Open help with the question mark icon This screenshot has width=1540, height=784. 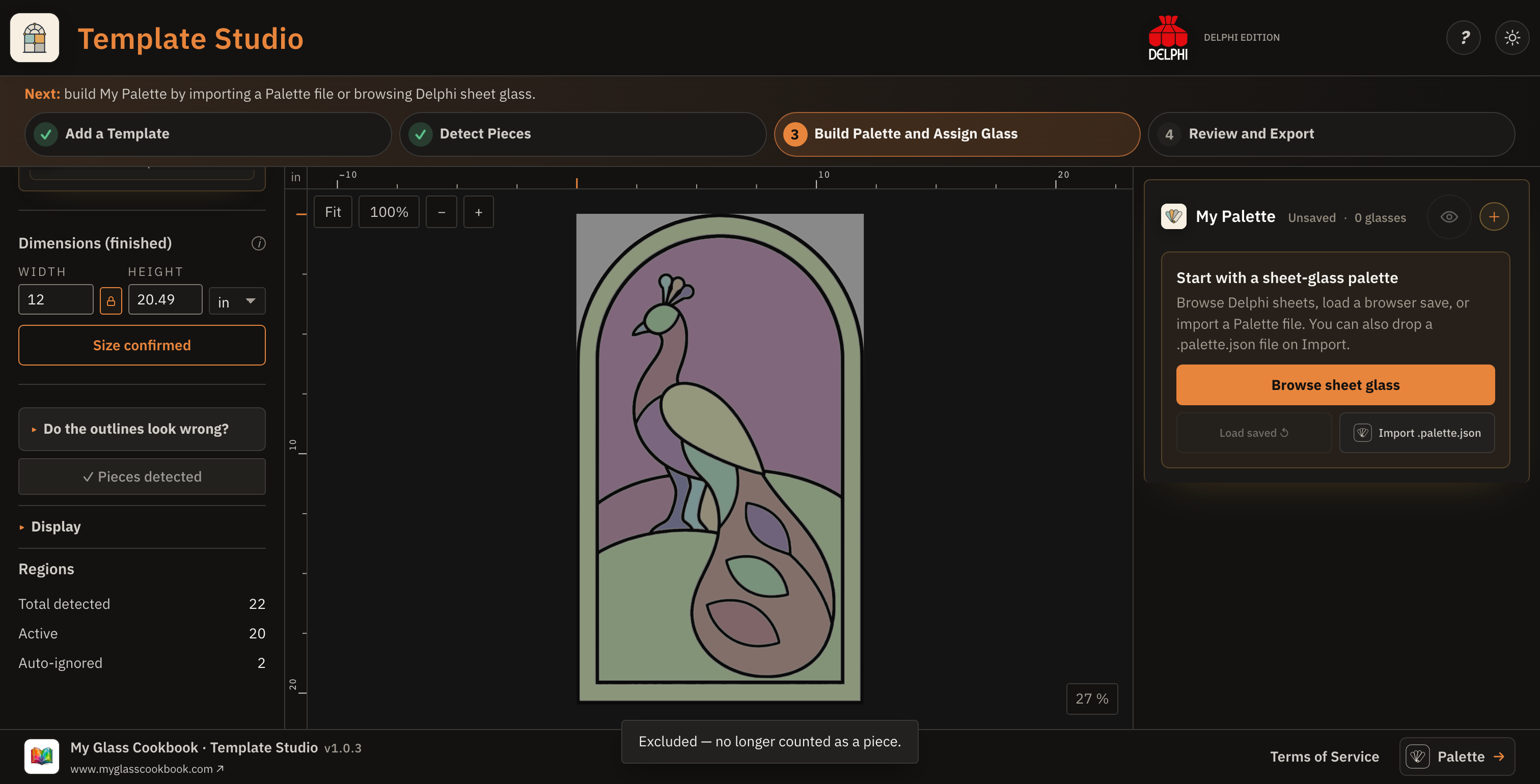(x=1463, y=38)
